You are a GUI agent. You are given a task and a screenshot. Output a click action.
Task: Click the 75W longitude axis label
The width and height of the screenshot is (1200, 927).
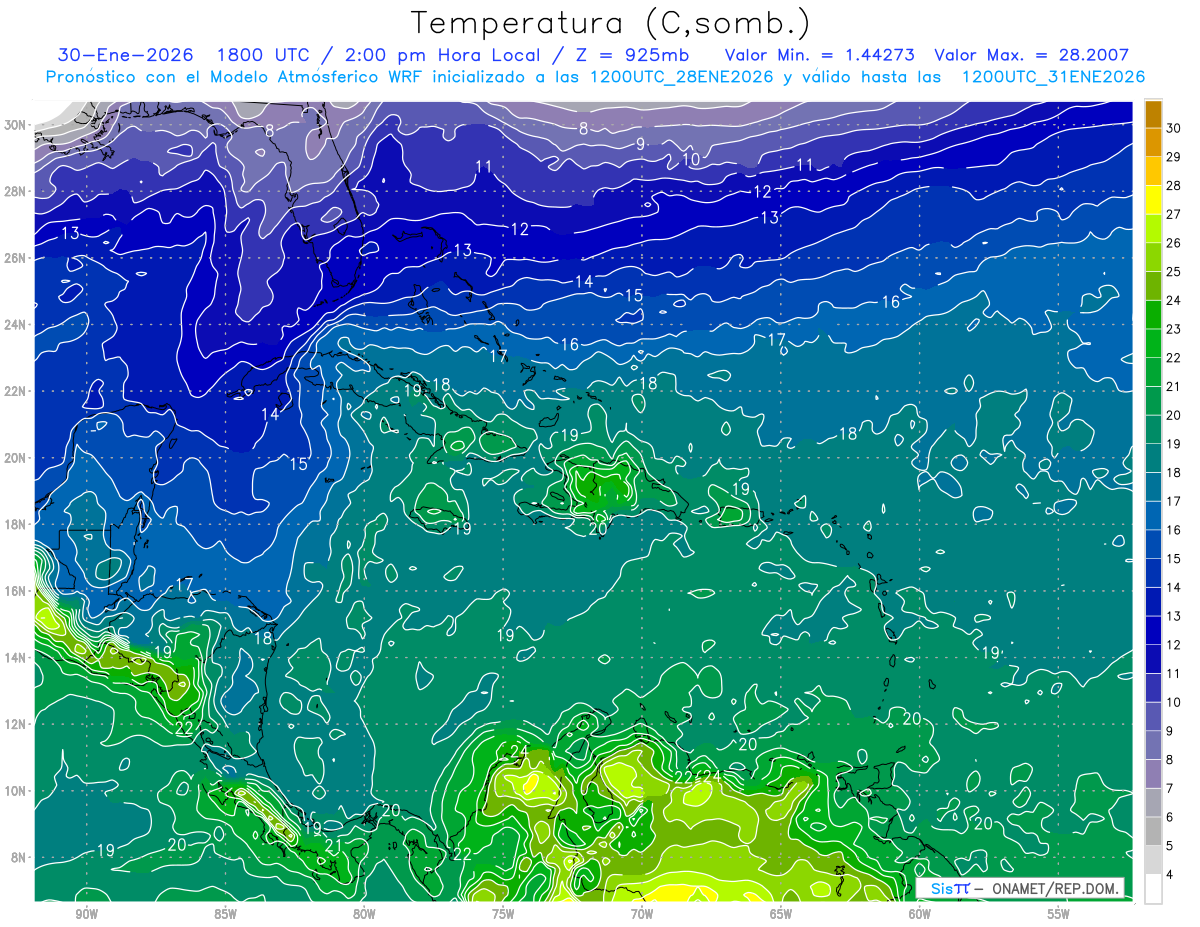(503, 914)
